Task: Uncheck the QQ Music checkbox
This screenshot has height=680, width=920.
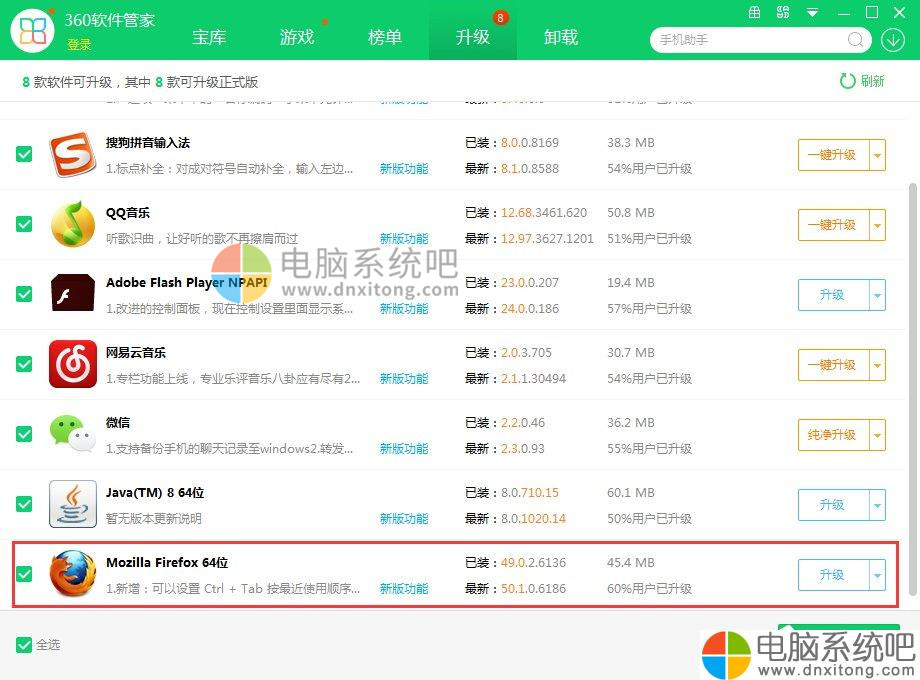Action: click(x=24, y=224)
